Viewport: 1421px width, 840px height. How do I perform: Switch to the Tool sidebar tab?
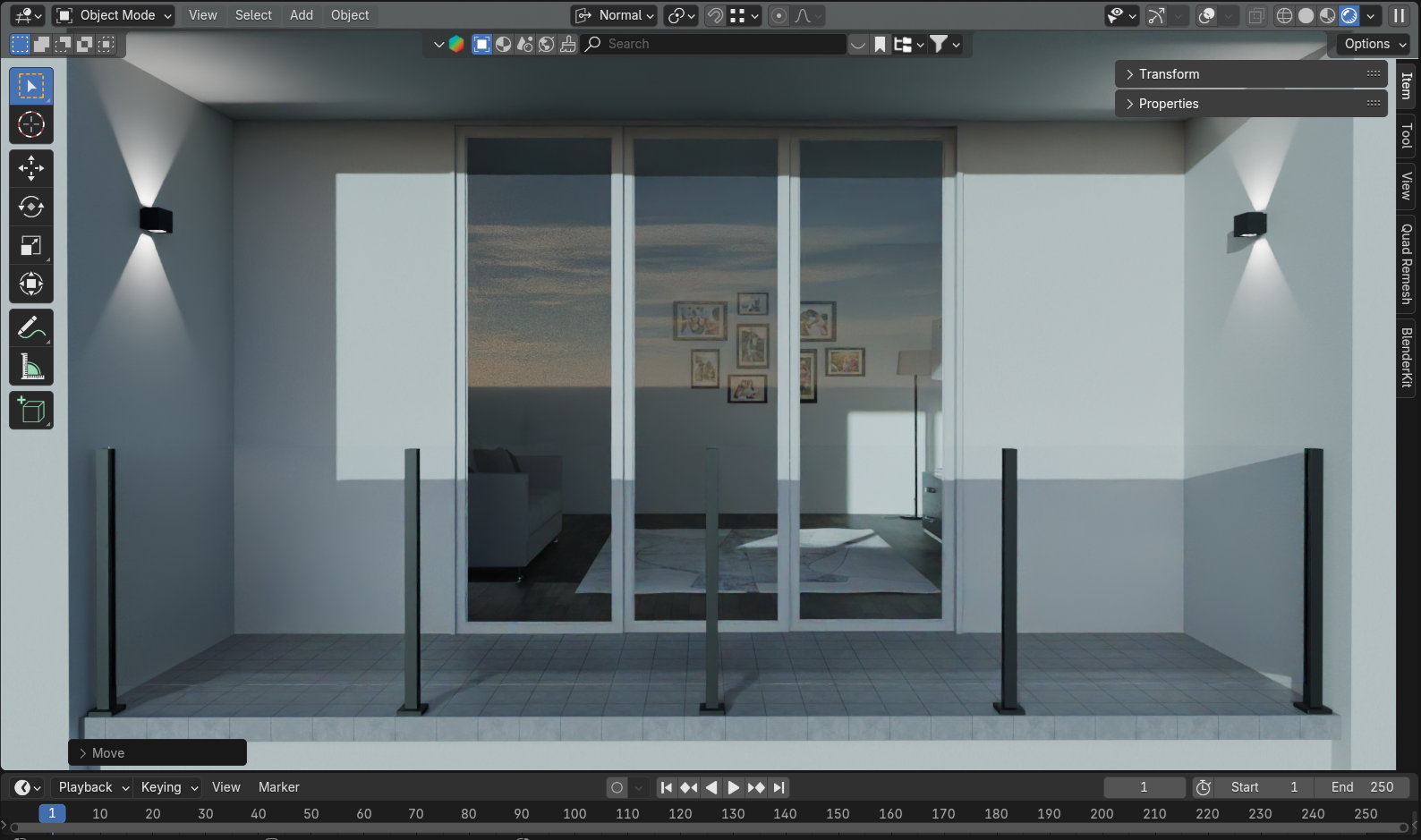tap(1407, 136)
